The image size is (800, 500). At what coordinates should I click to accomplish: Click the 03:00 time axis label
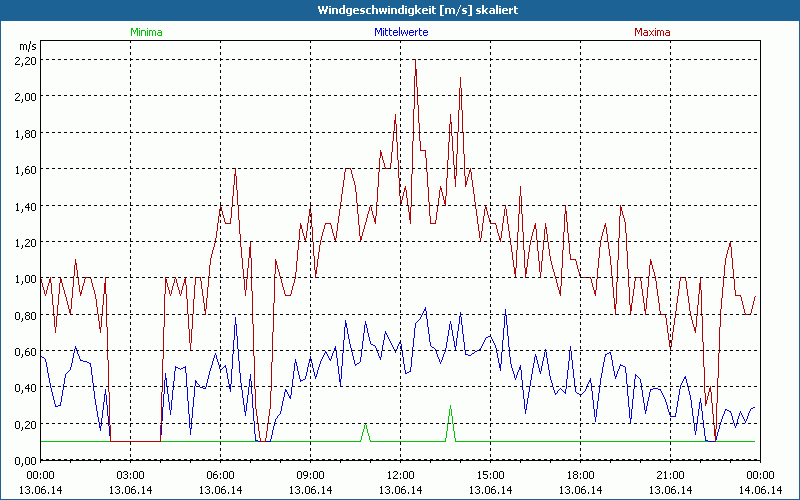click(x=131, y=475)
